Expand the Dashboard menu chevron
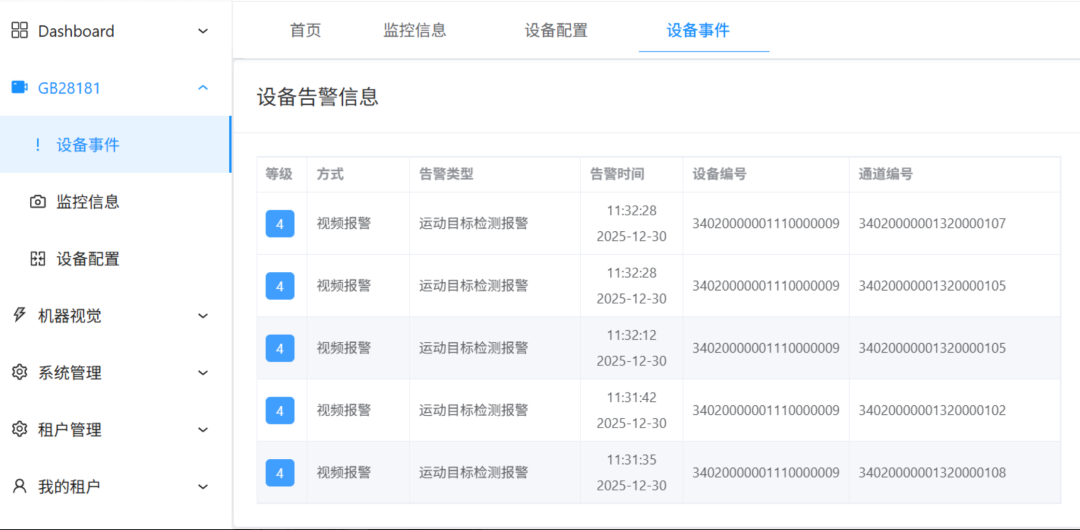The height and width of the screenshot is (530, 1080). pos(203,31)
